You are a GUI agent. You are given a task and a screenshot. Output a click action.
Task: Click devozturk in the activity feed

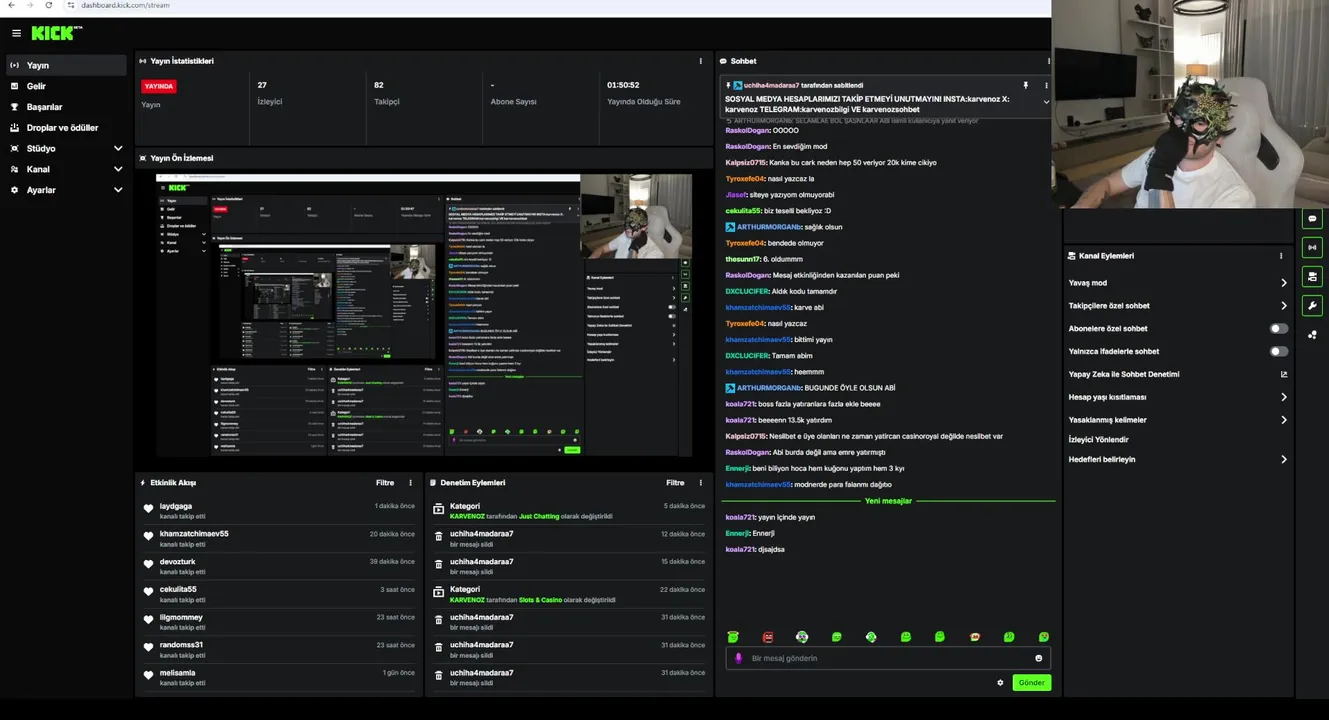tap(177, 562)
